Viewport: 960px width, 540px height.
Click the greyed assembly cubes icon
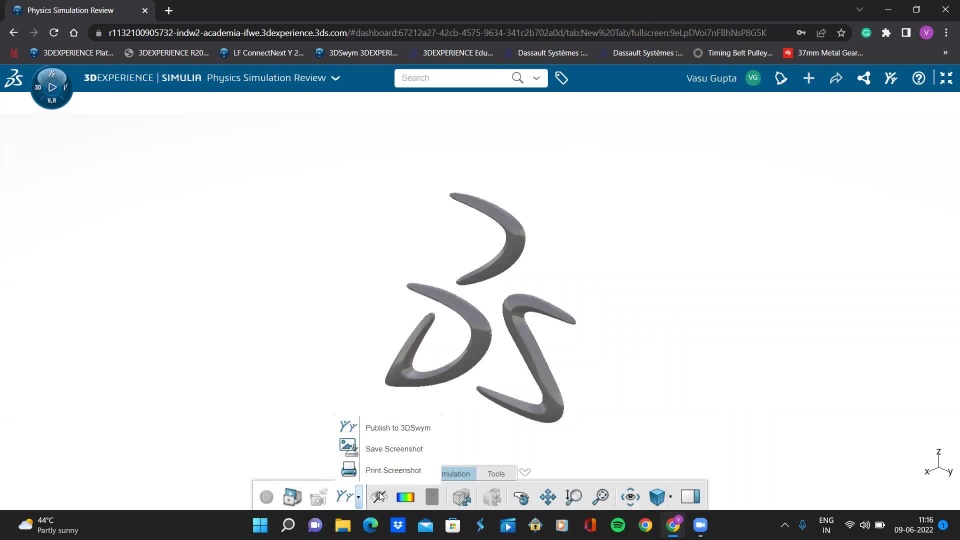click(492, 497)
